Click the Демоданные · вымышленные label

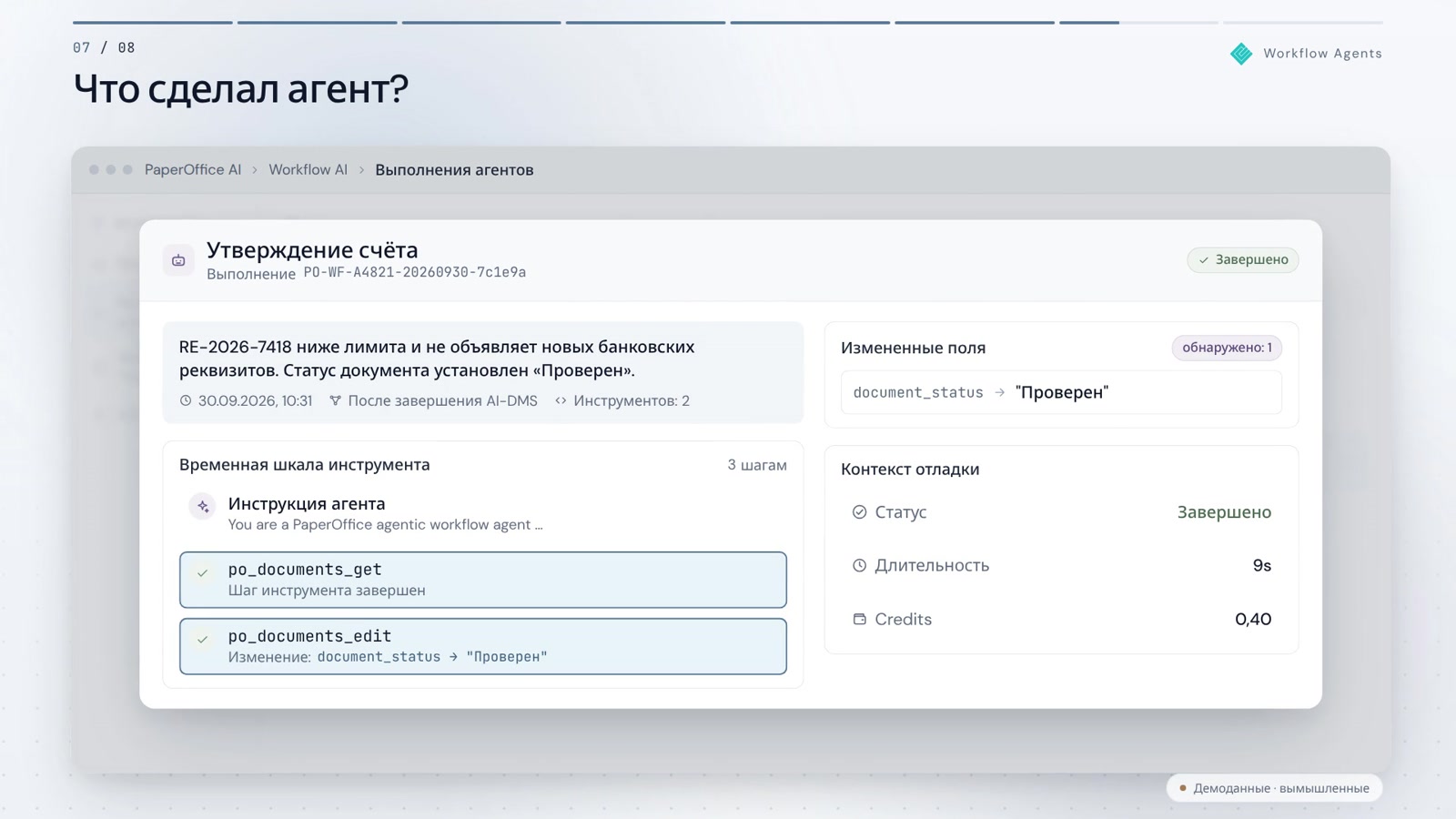click(1274, 788)
